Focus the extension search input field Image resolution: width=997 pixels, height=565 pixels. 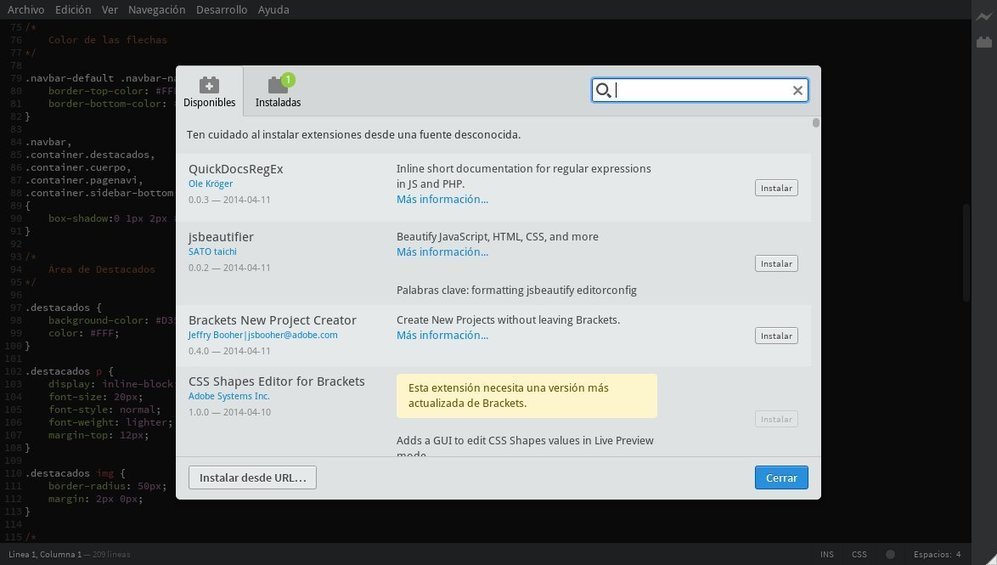click(700, 91)
